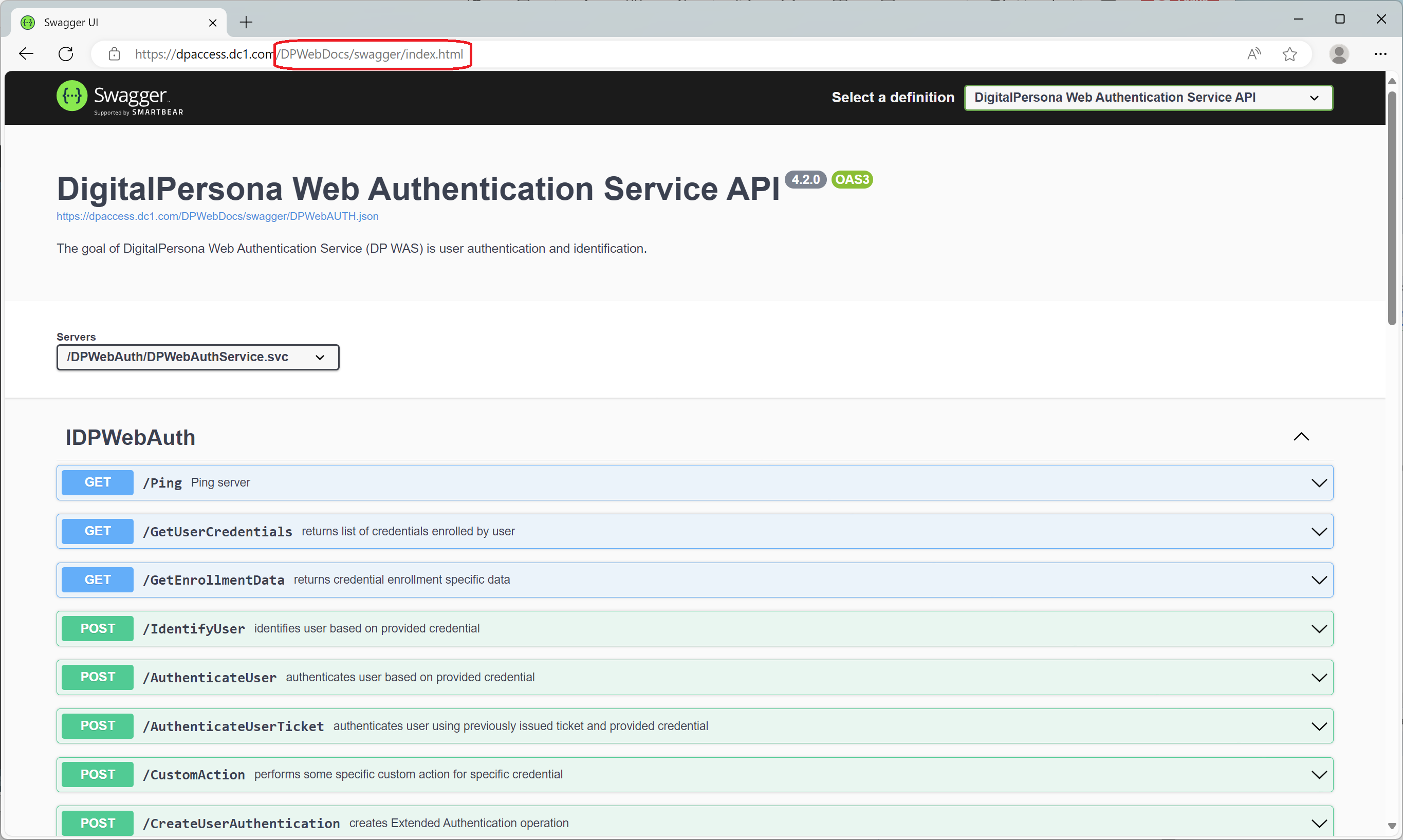Screen dimensions: 1403x840
Task: Click the POST badge for /AuthenticateUser
Action: coord(97,677)
